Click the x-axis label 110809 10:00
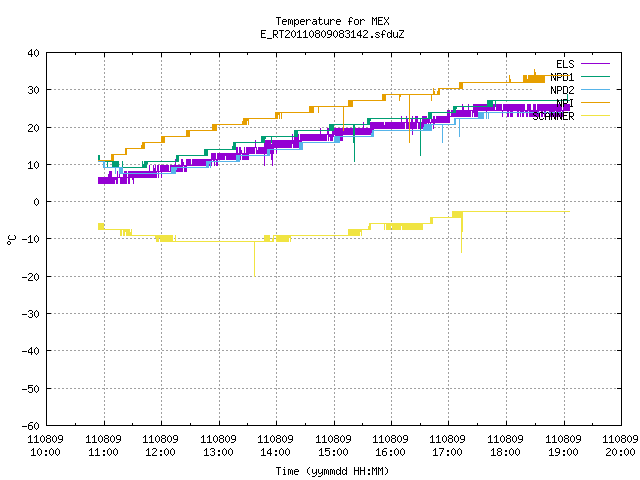The image size is (640, 480). click(45, 446)
